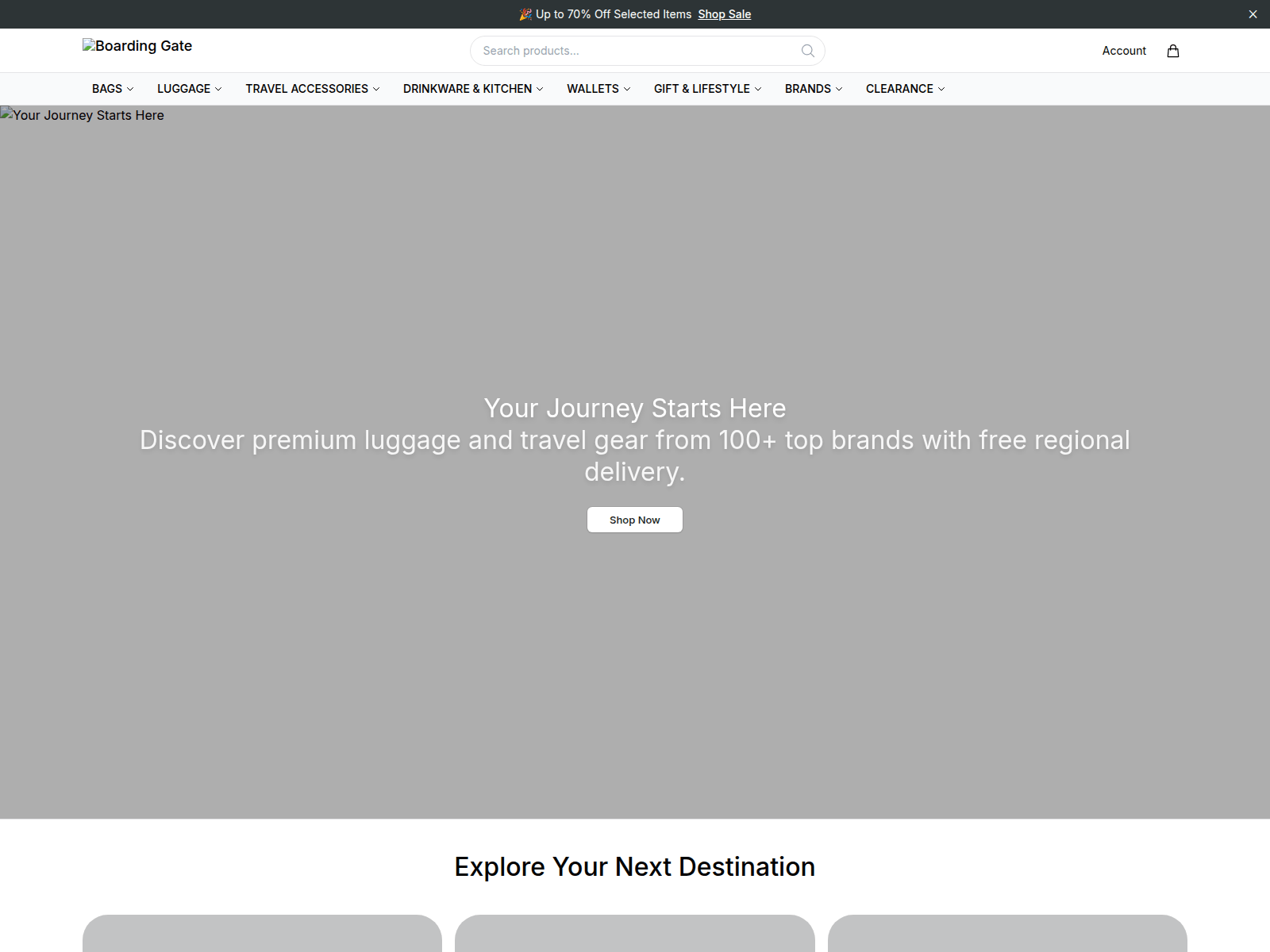Viewport: 1270px width, 952px height.
Task: Expand the Wallets menu chevron
Action: (x=627, y=89)
